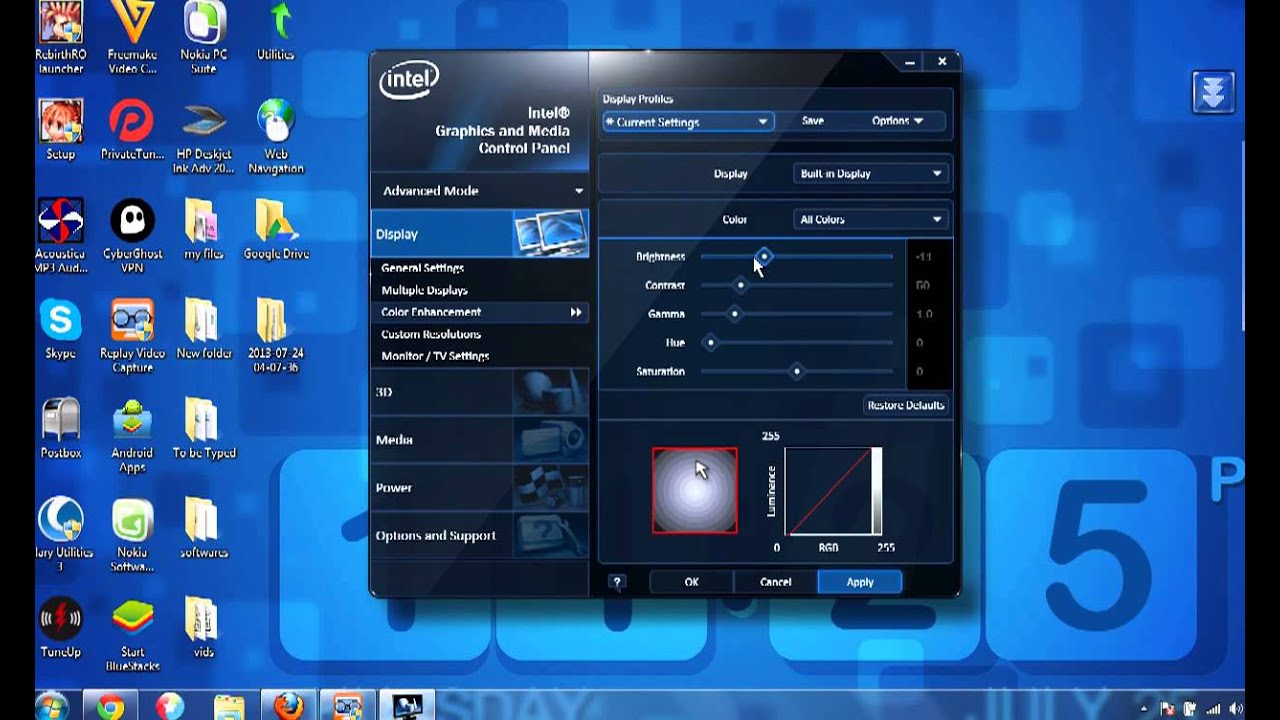Select the Power category
Image resolution: width=1280 pixels, height=720 pixels.
pyautogui.click(x=479, y=488)
